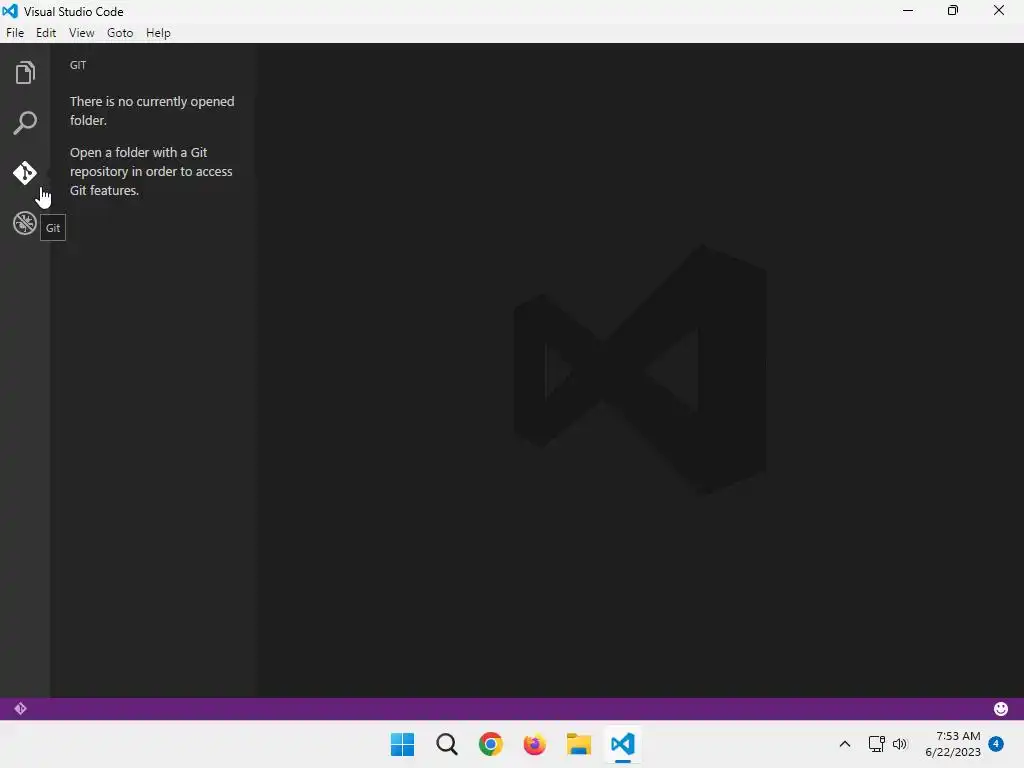
Task: Show hidden system tray icons
Action: coord(844,744)
